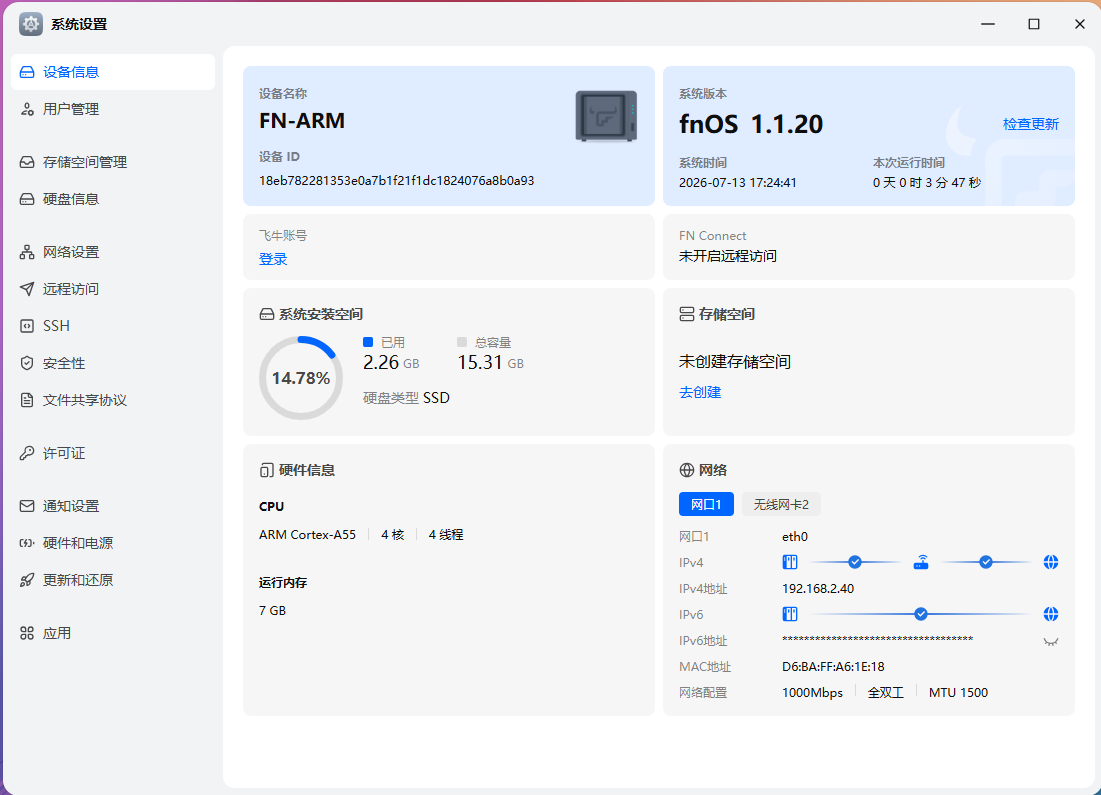Click the 网络 globe header icon
The height and width of the screenshot is (795, 1101).
687,470
